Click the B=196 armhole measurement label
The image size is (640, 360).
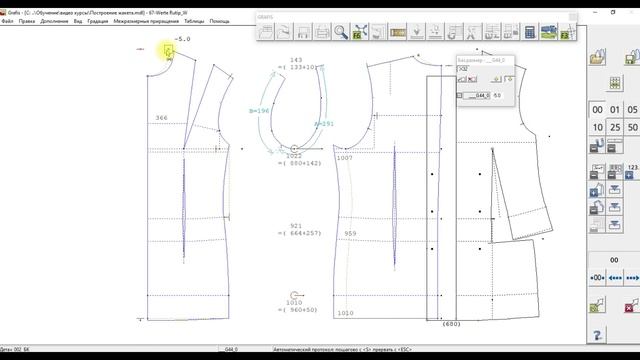tap(259, 111)
